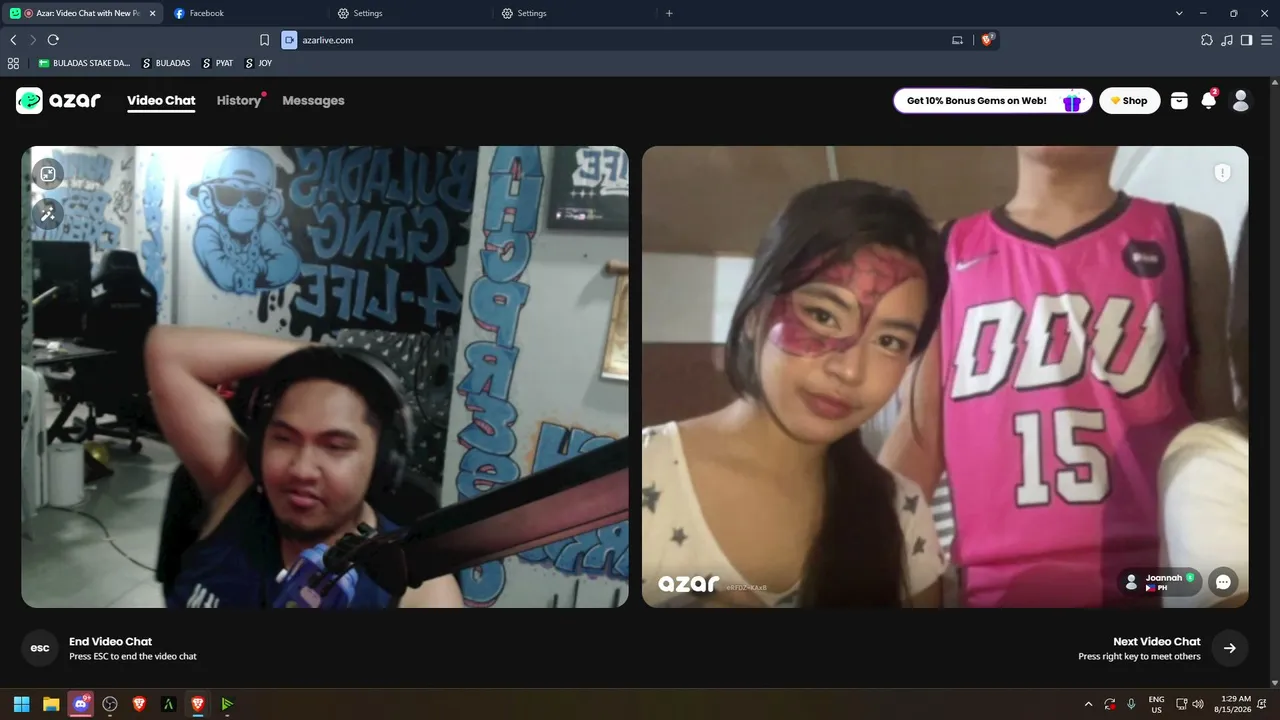Open the BULADAS bookmark
The image size is (1280, 720).
[166, 63]
